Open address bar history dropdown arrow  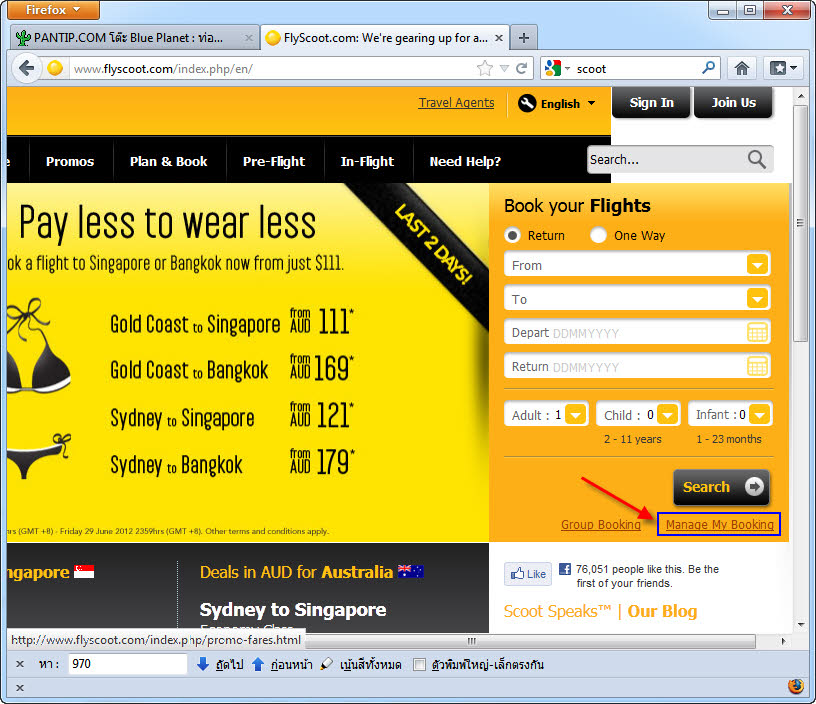[x=504, y=68]
